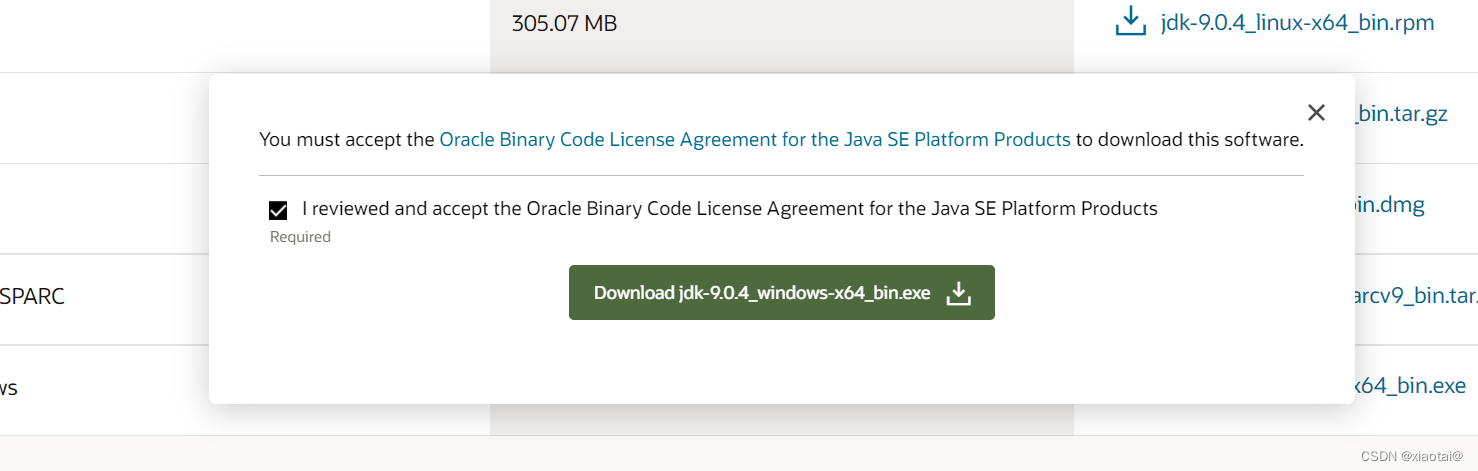1478x471 pixels.
Task: Click Download jdk-9.0.4_windows-x64_bin.exe button
Action: tap(782, 293)
